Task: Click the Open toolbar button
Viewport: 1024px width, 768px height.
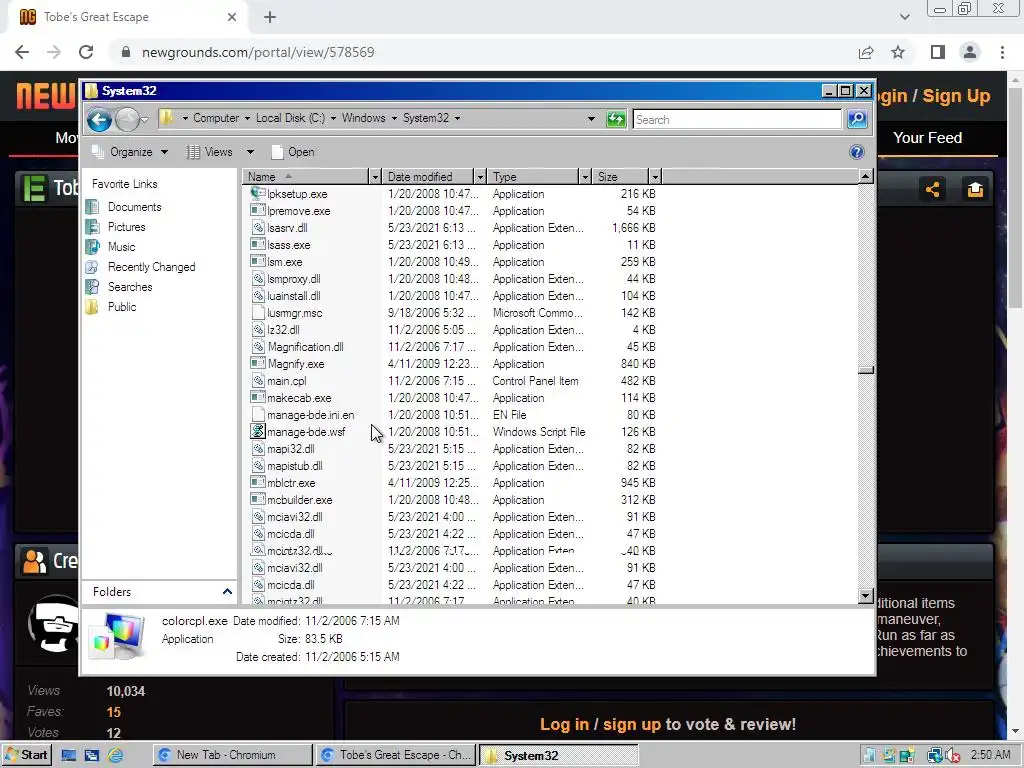Action: (293, 152)
